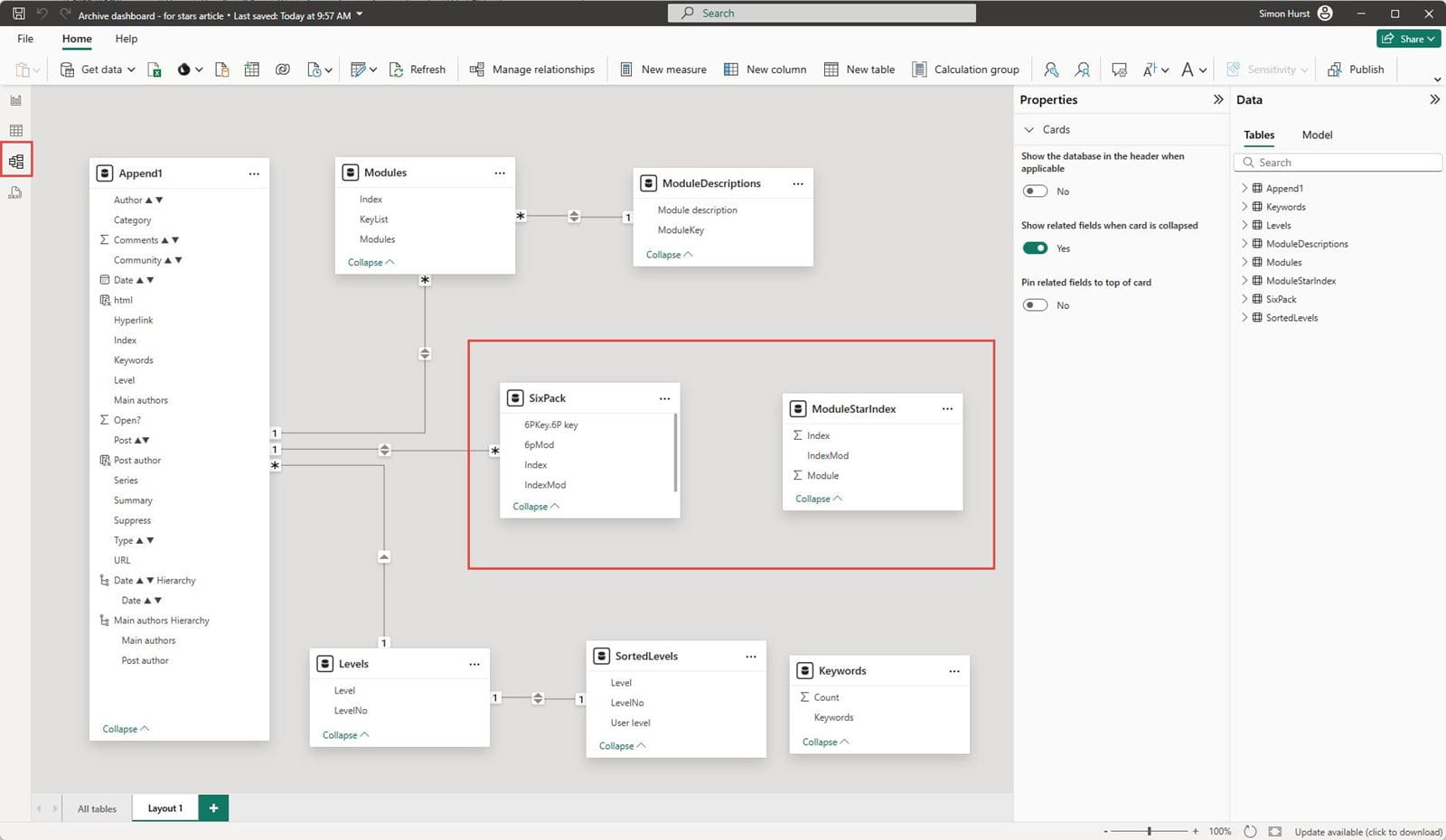Open the Transform data icon

(358, 70)
